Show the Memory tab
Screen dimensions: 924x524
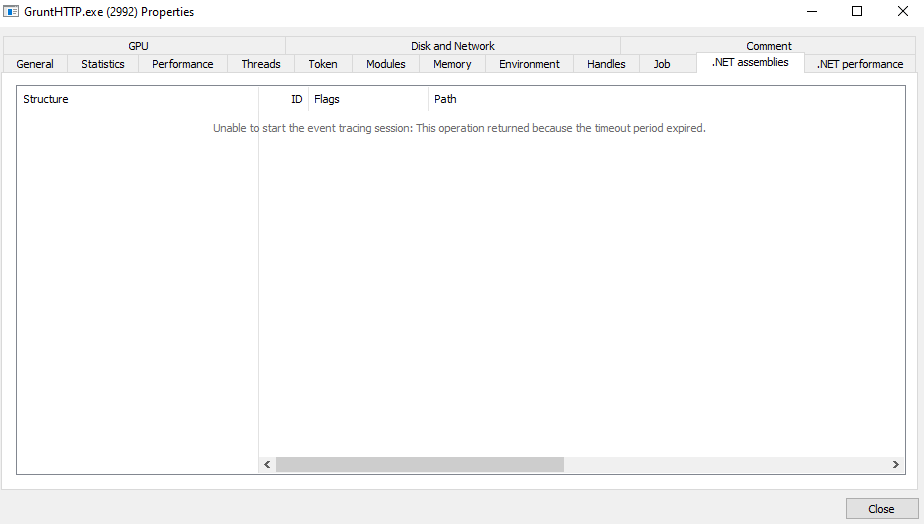click(x=452, y=64)
